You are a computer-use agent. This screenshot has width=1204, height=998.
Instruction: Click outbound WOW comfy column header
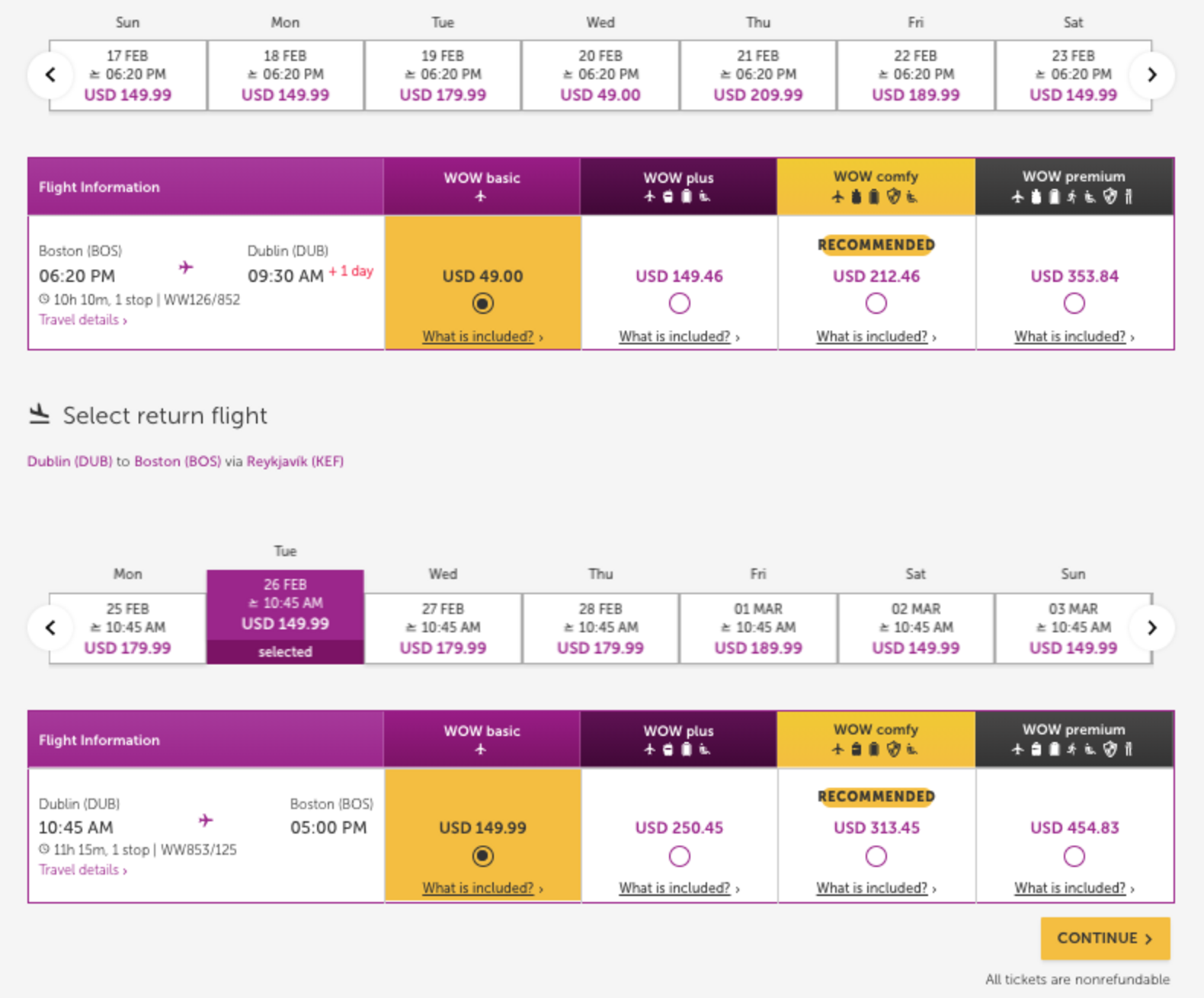click(x=876, y=186)
